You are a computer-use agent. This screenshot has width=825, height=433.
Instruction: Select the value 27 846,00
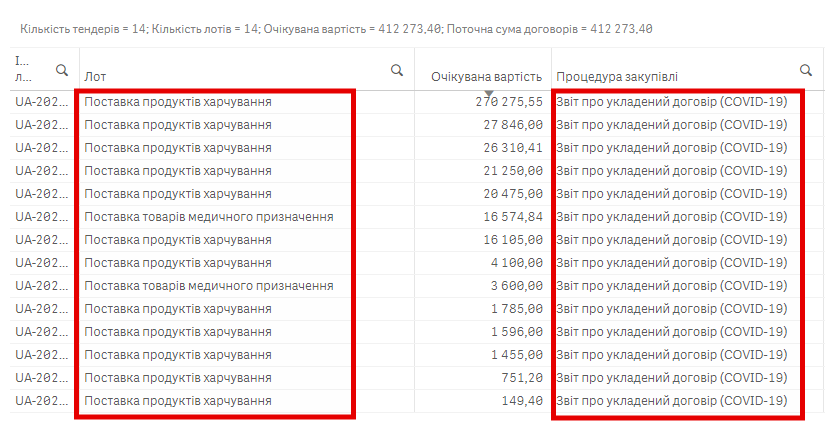pyautogui.click(x=513, y=125)
